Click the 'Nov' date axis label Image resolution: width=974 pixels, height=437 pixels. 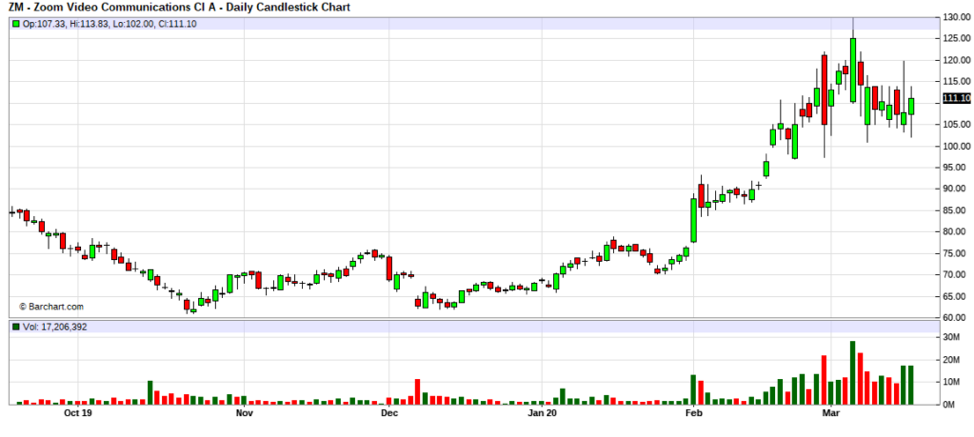[245, 412]
